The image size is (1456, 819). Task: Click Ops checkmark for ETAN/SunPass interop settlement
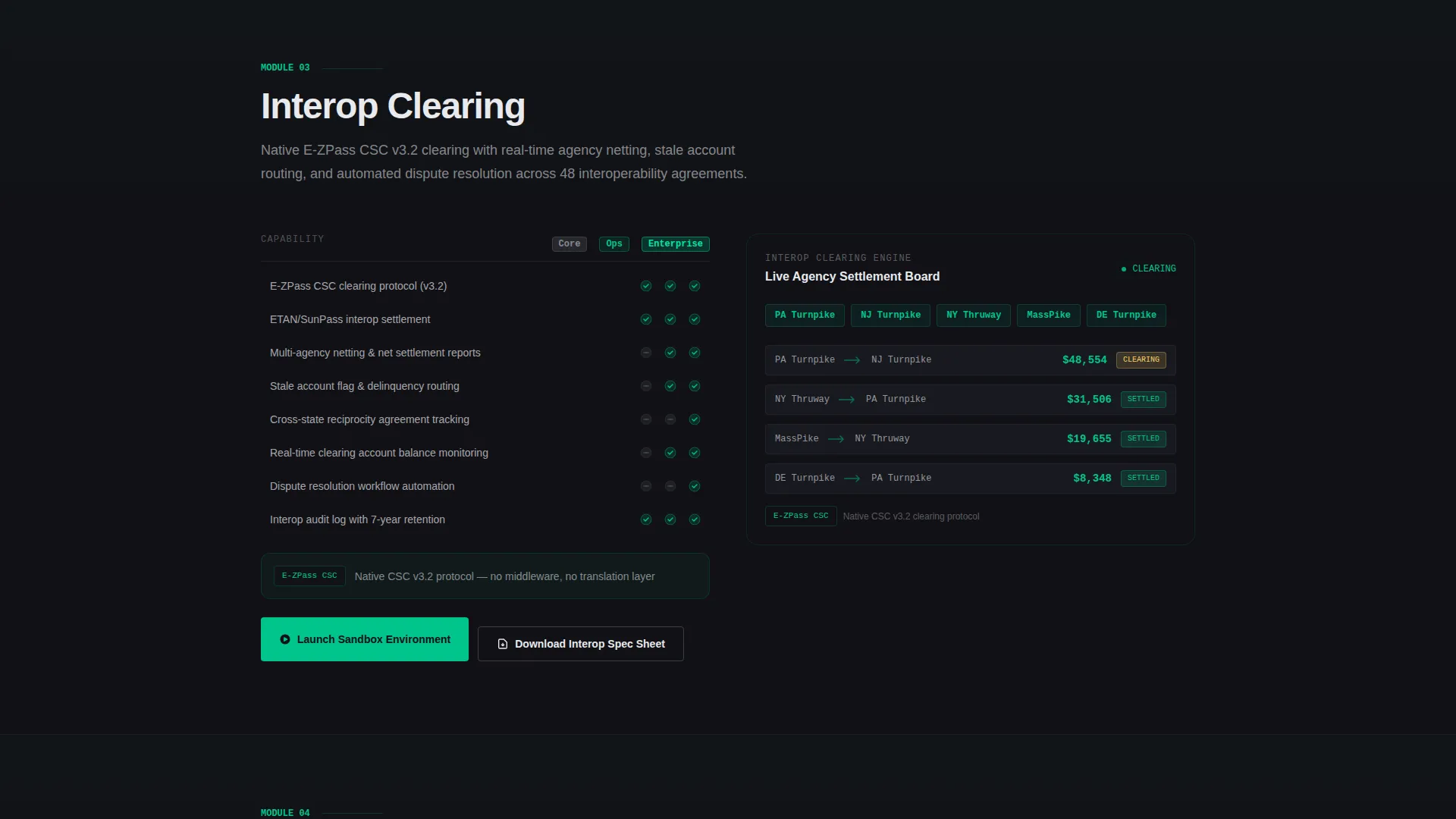[x=670, y=319]
